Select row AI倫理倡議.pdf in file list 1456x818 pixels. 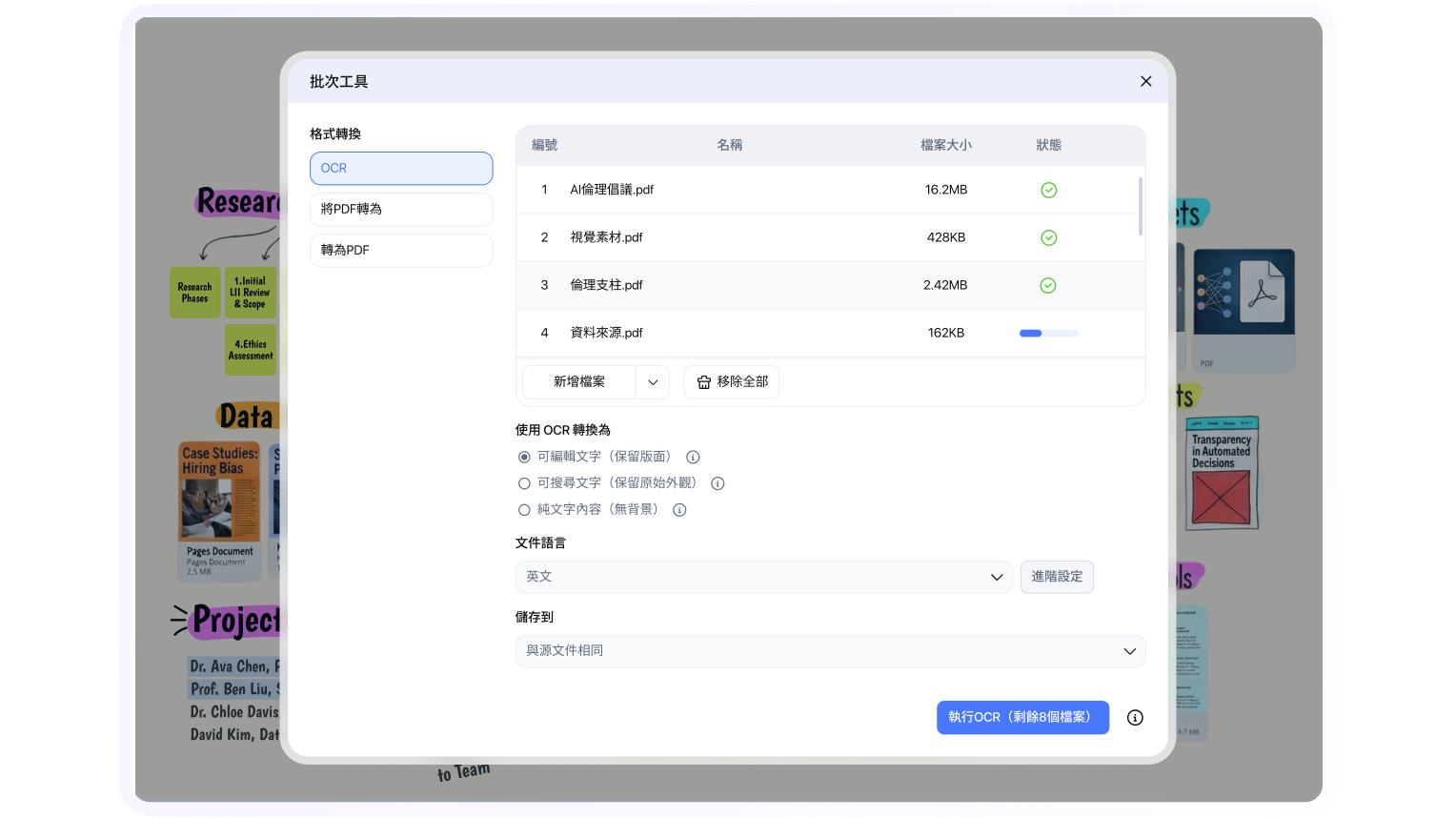click(x=830, y=190)
